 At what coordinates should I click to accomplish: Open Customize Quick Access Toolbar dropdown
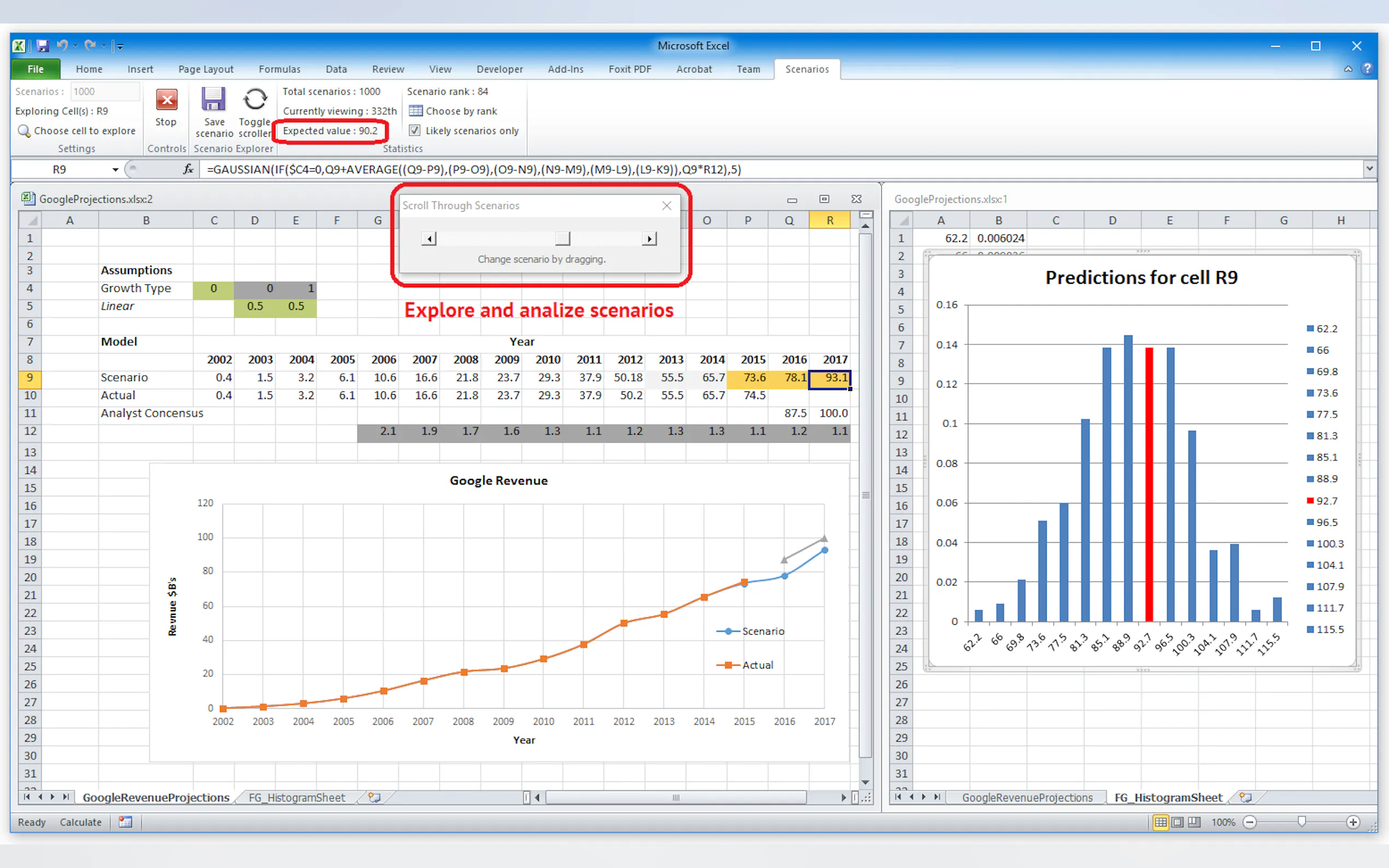[119, 46]
